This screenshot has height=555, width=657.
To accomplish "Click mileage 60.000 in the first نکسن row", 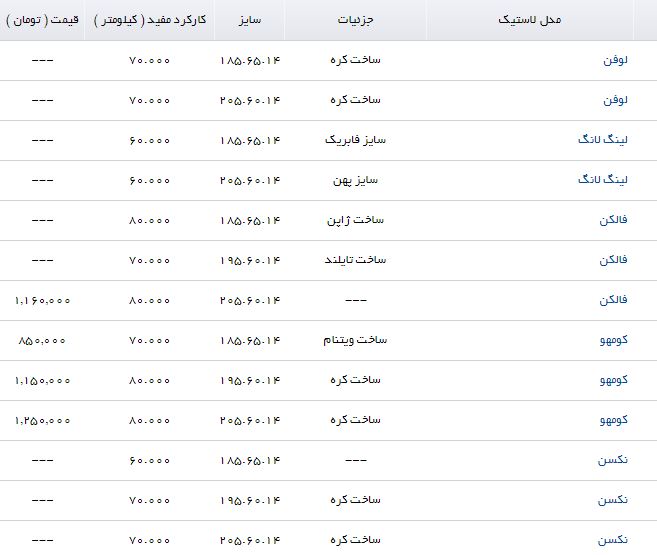I will coord(150,461).
